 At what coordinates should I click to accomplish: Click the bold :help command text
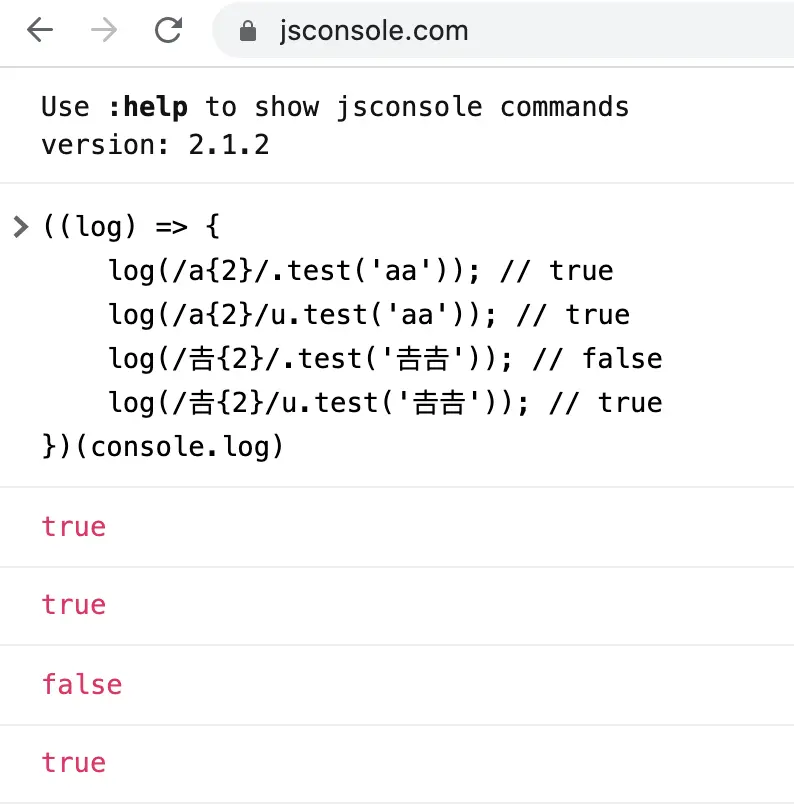coord(148,107)
